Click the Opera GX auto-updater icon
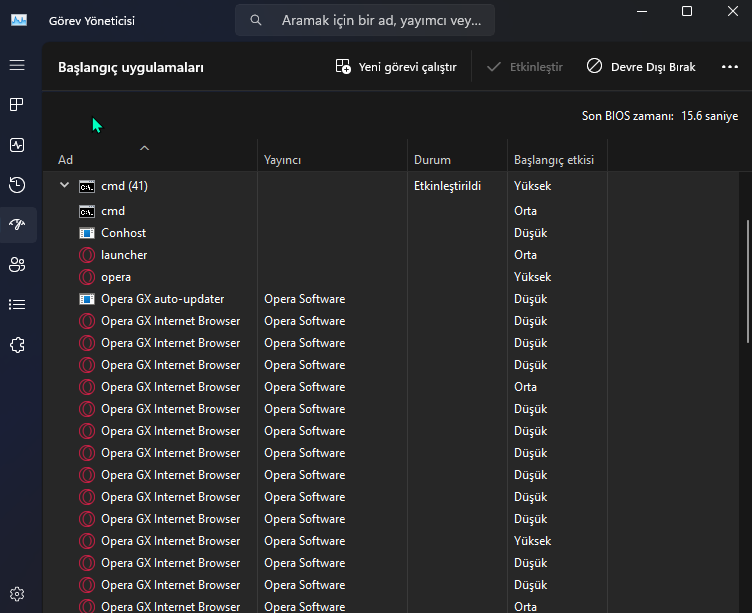Screen dimensions: 752x613 click(x=87, y=299)
